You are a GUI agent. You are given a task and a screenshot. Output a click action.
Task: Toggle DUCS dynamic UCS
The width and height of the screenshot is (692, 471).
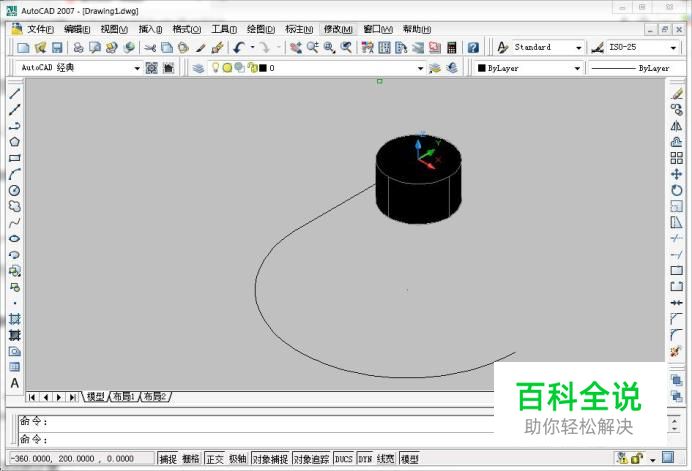pos(343,459)
